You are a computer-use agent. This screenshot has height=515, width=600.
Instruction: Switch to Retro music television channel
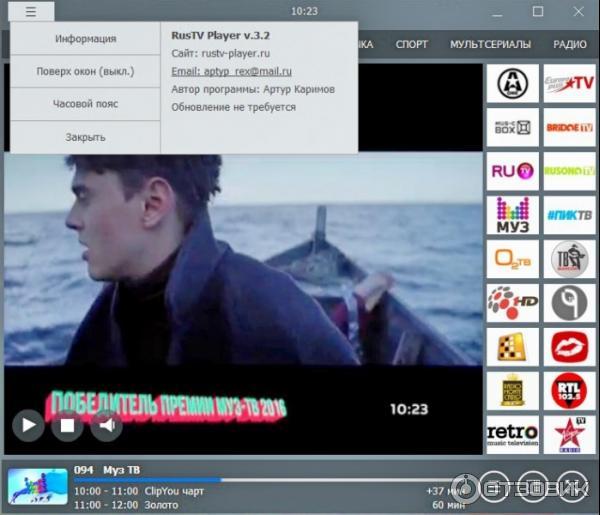tap(512, 433)
